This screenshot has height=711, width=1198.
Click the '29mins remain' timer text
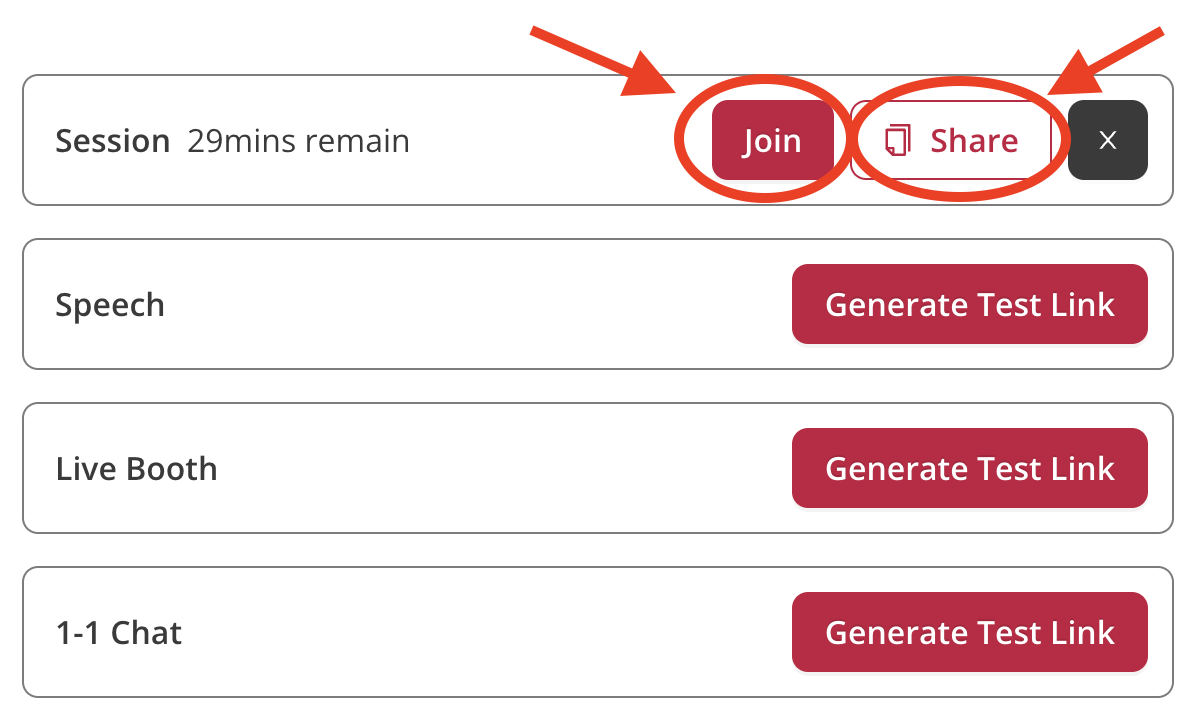point(298,141)
